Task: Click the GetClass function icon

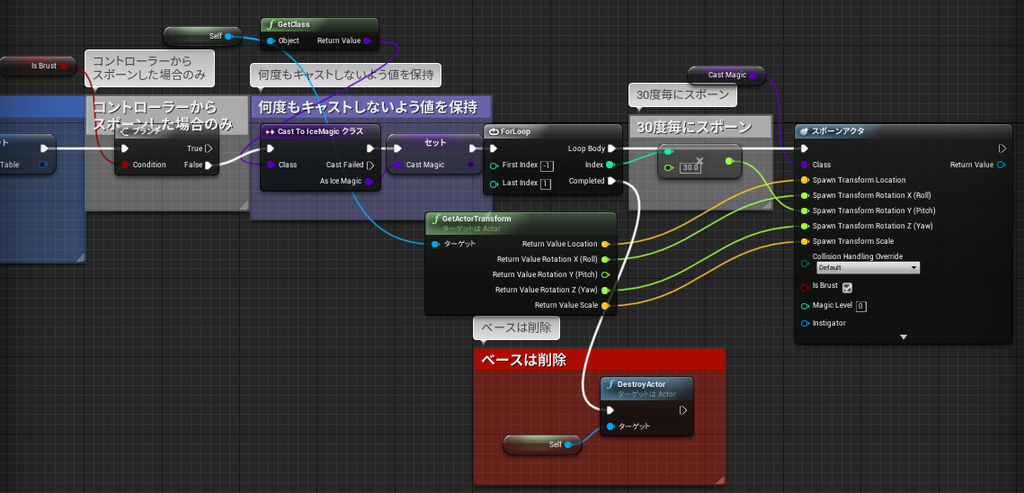Action: click(270, 24)
